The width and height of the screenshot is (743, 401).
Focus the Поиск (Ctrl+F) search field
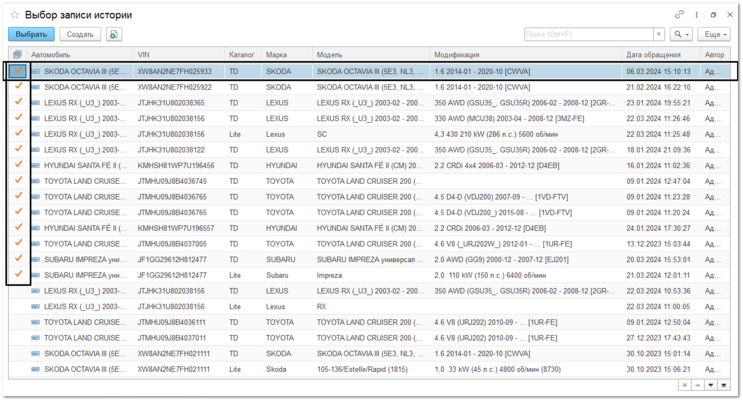[x=589, y=34]
